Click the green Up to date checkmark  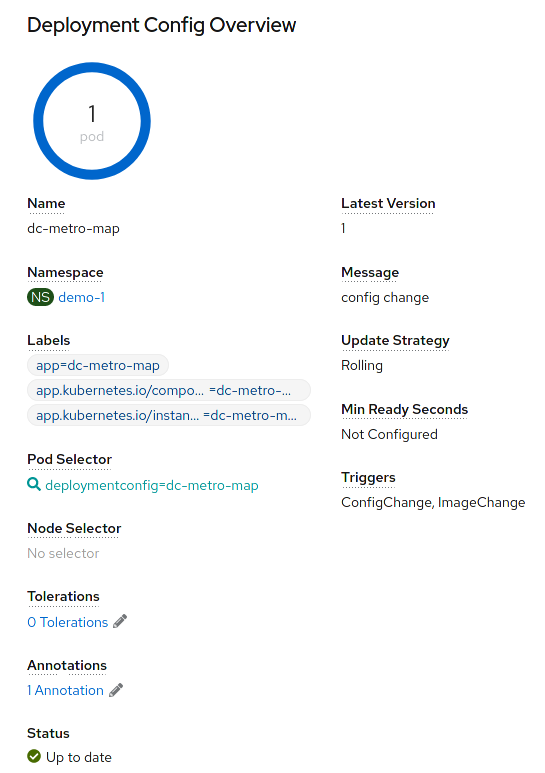pos(34,756)
